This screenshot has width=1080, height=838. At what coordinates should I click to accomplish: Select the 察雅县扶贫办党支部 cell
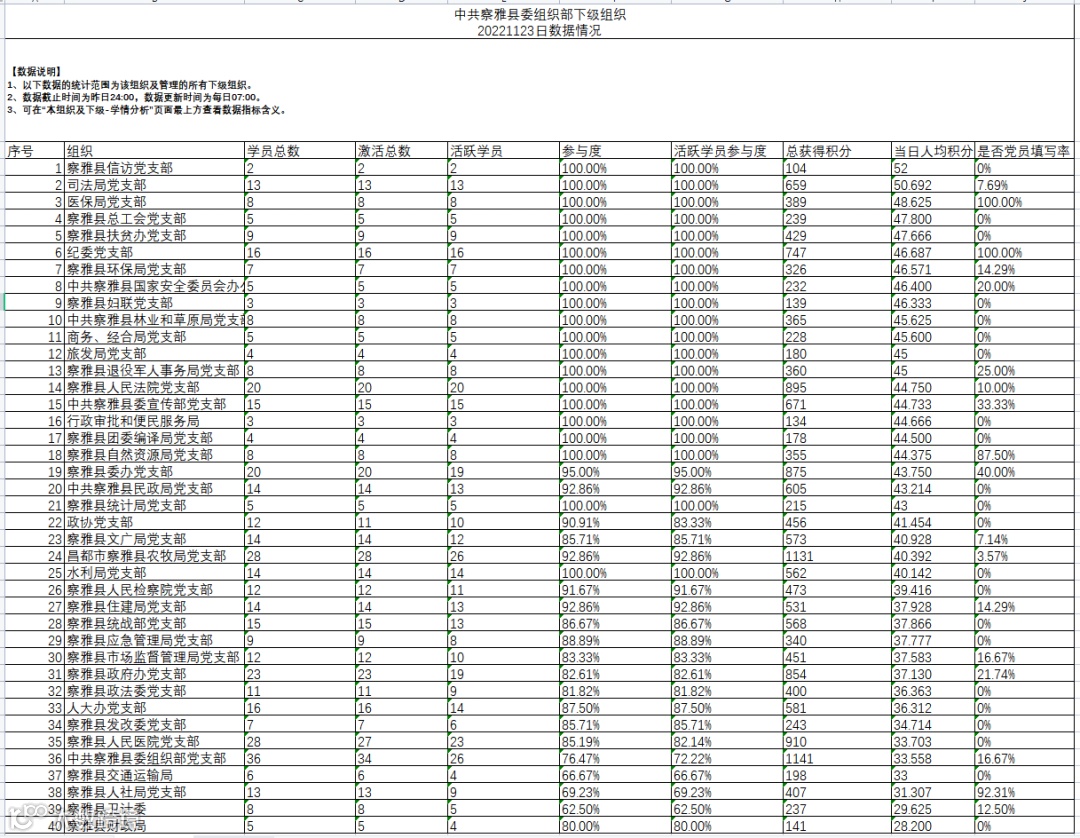pyautogui.click(x=155, y=235)
